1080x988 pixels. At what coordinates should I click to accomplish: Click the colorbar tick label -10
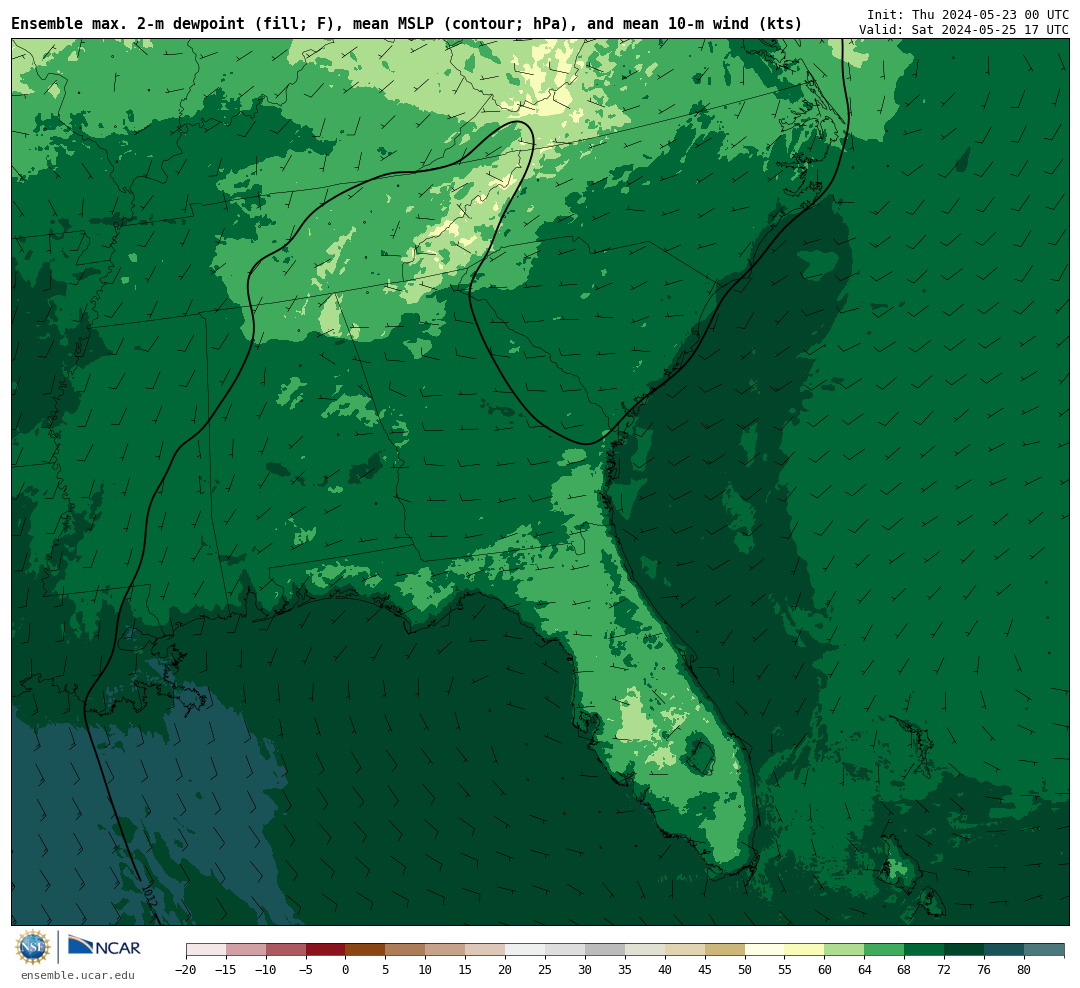tap(266, 969)
